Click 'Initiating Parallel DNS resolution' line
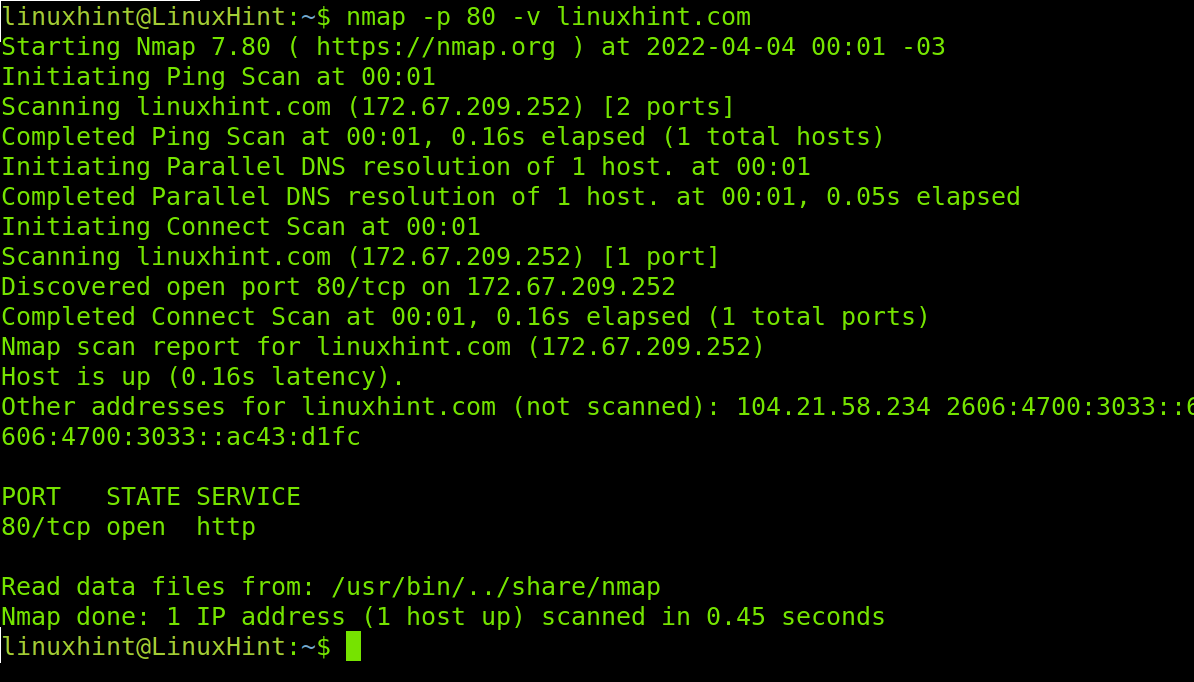 (x=406, y=167)
